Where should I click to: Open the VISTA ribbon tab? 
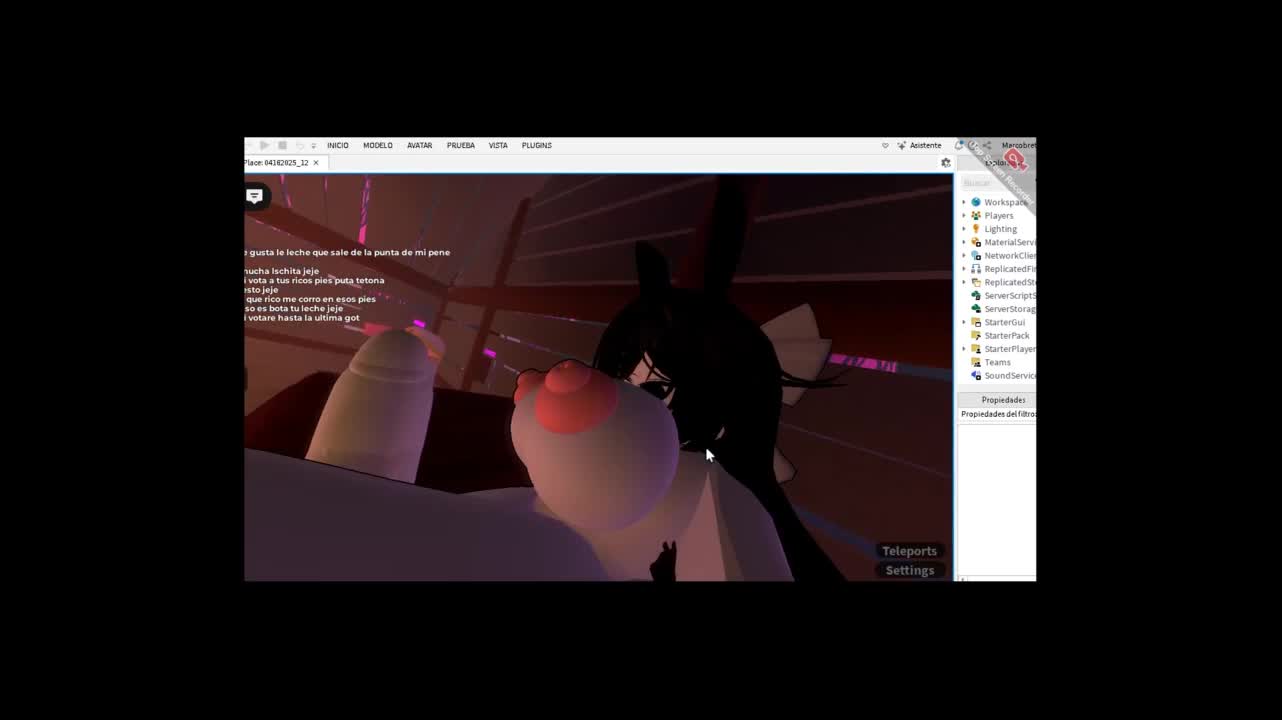pos(497,146)
